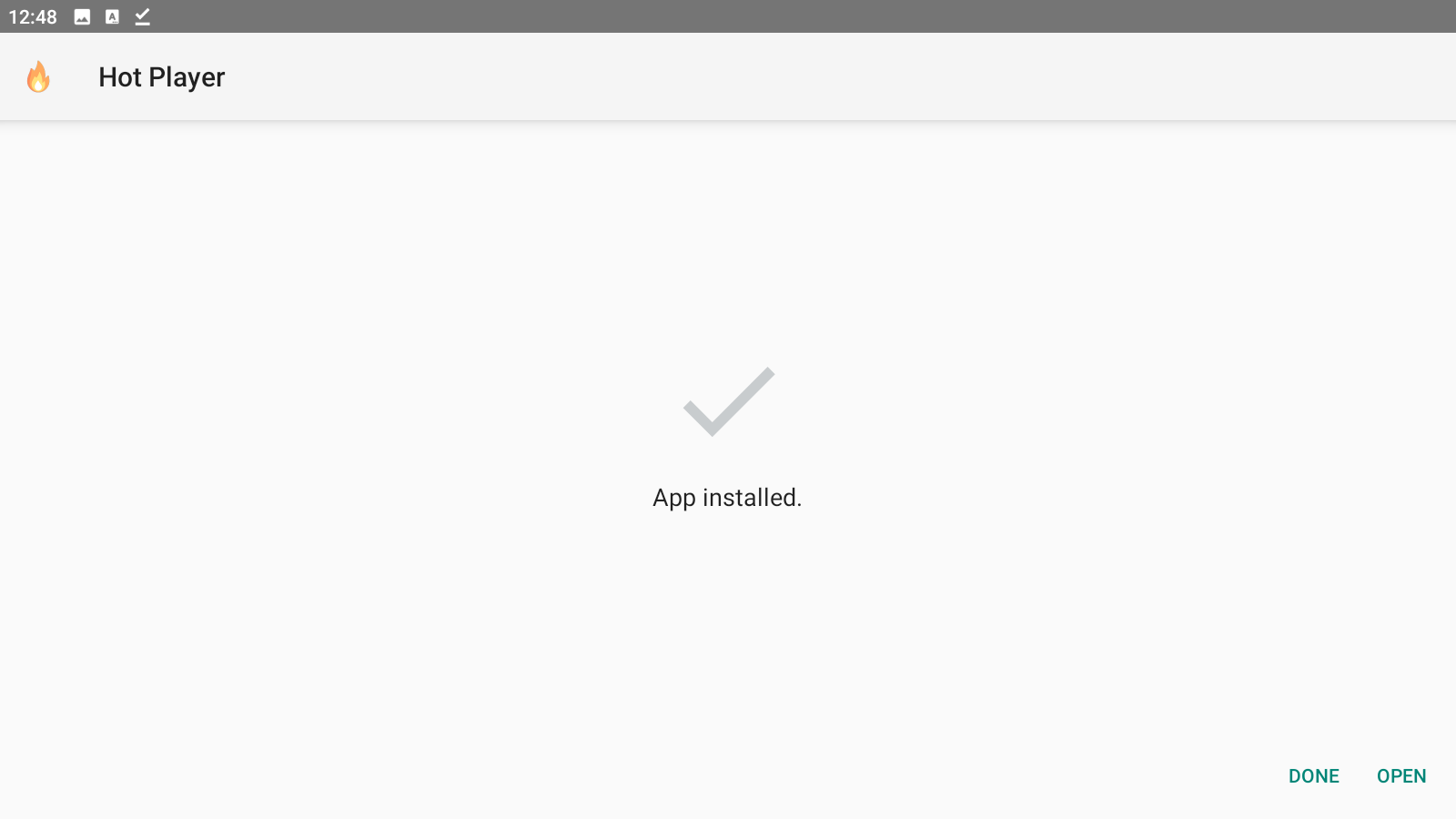Select the orange flame app logo
Viewport: 1456px width, 819px height.
coord(38,77)
